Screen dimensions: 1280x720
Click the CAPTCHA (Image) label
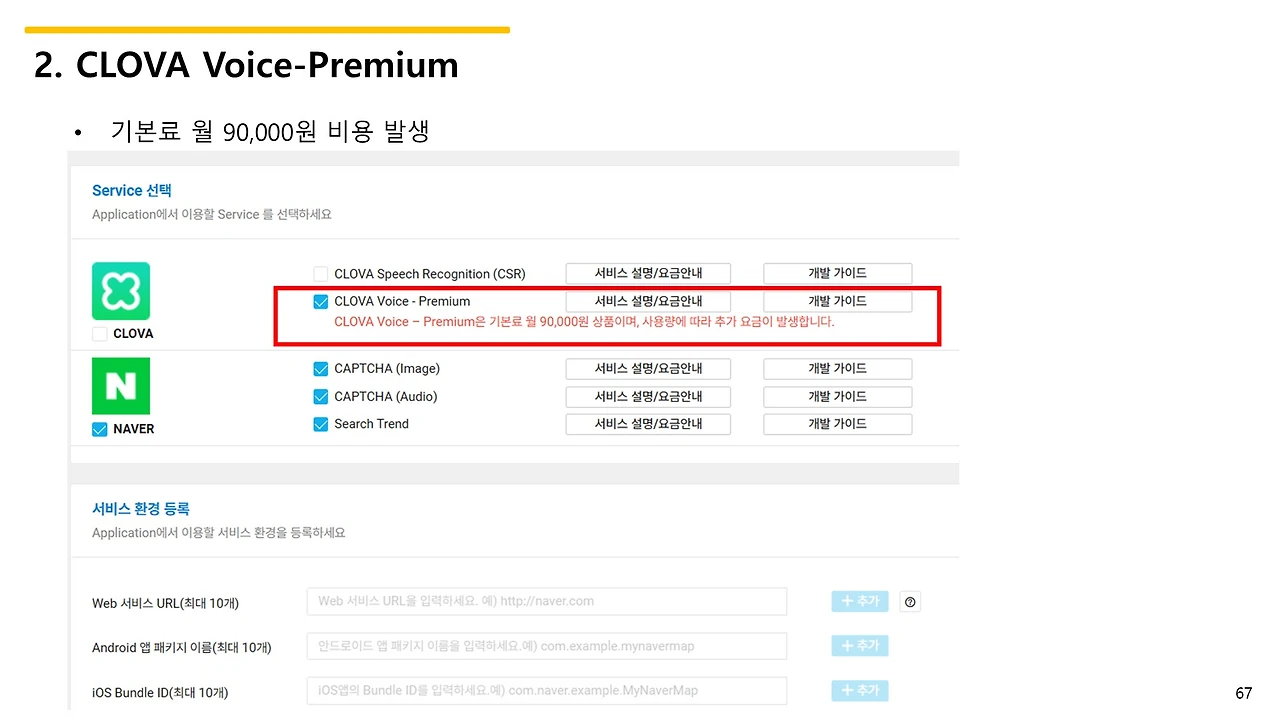(387, 369)
